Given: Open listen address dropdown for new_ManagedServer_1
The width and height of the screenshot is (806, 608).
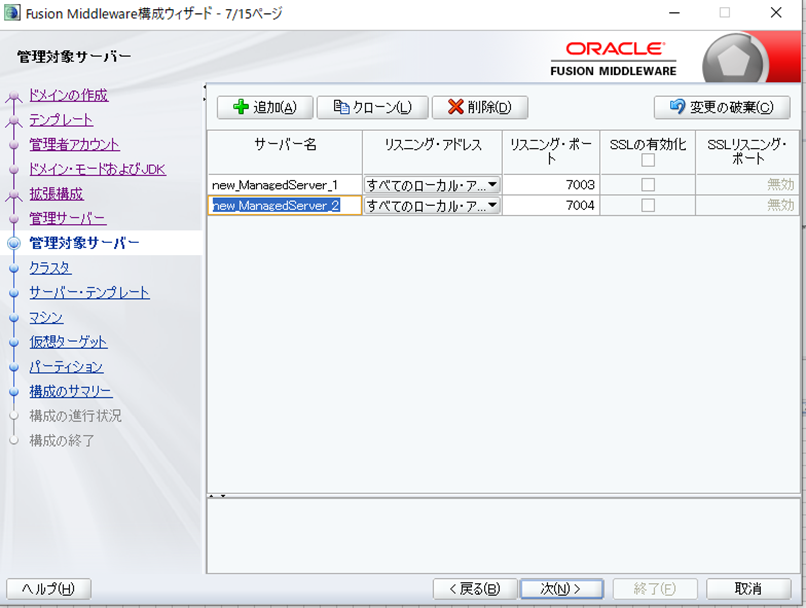Looking at the screenshot, I should [492, 185].
